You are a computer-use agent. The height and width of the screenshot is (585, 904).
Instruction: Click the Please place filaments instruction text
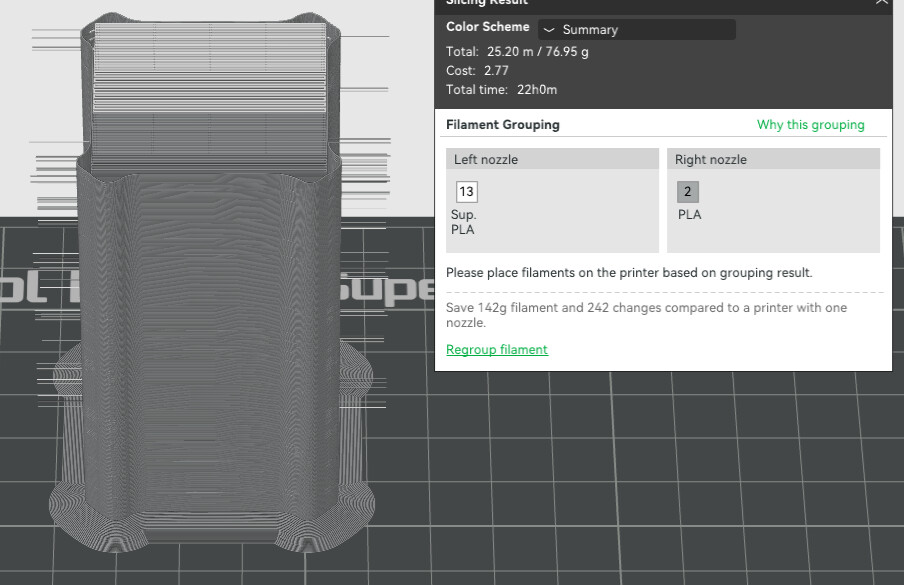pyautogui.click(x=628, y=273)
